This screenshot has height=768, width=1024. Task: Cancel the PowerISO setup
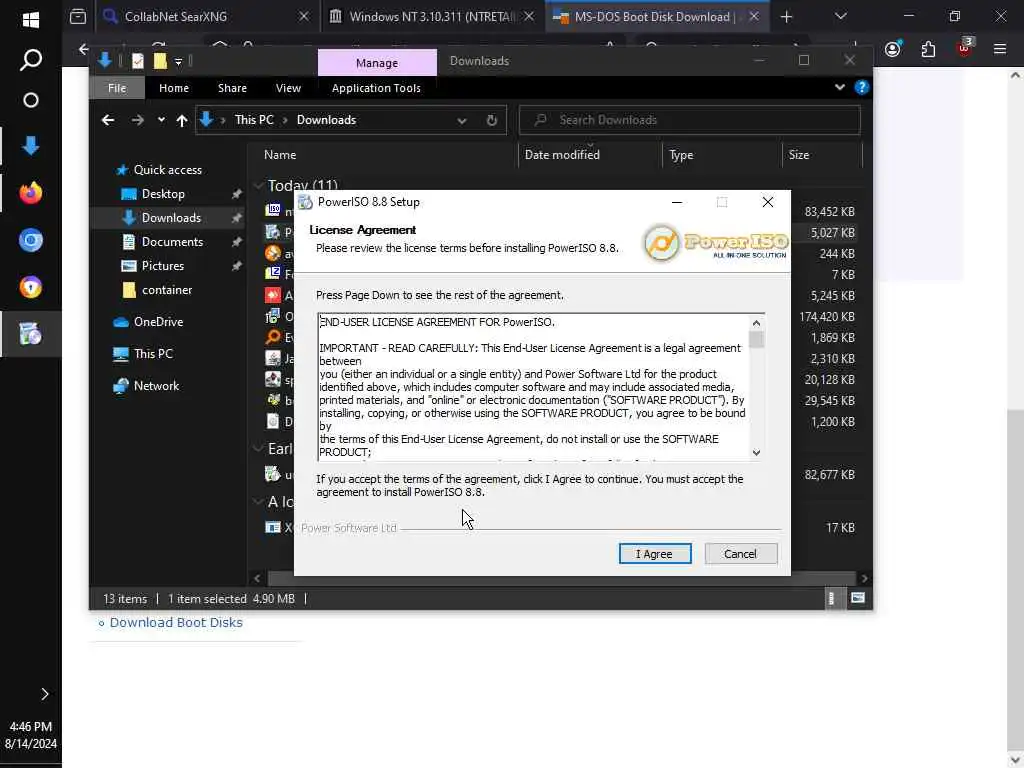pos(741,554)
